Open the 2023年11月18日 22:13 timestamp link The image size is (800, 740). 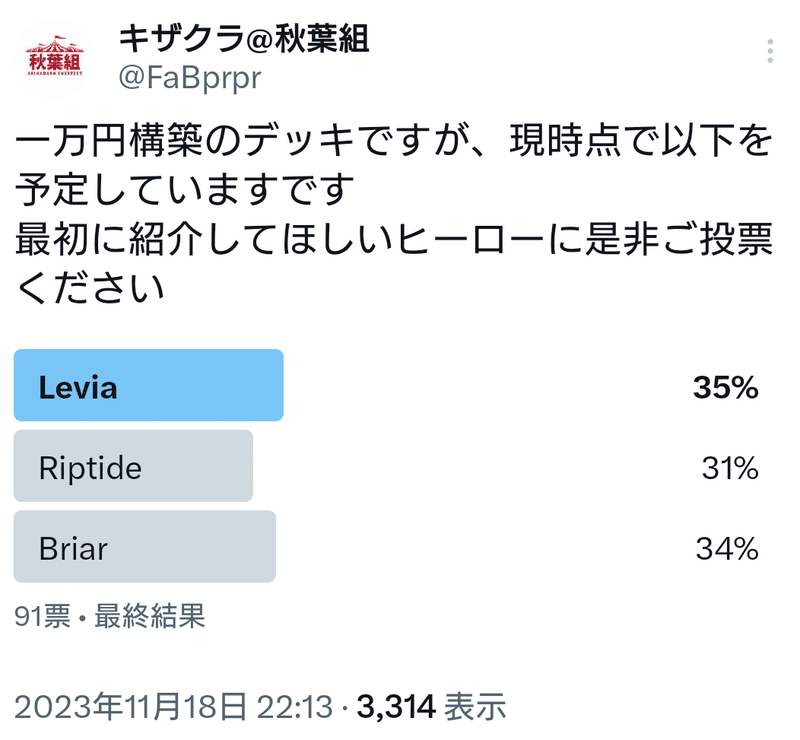tap(173, 707)
